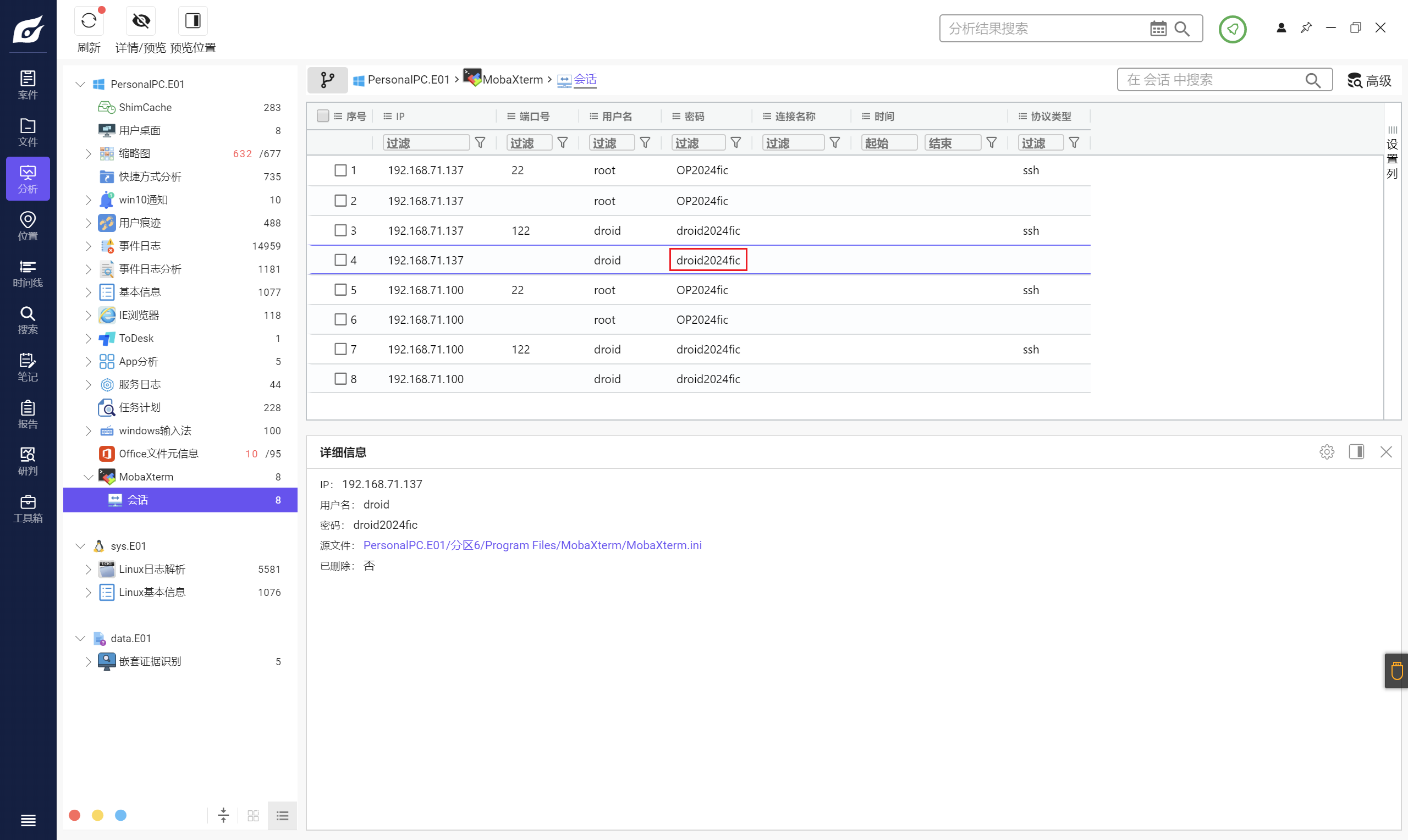Viewport: 1408px width, 840px height.
Task: Open the user account icon
Action: (x=1281, y=27)
